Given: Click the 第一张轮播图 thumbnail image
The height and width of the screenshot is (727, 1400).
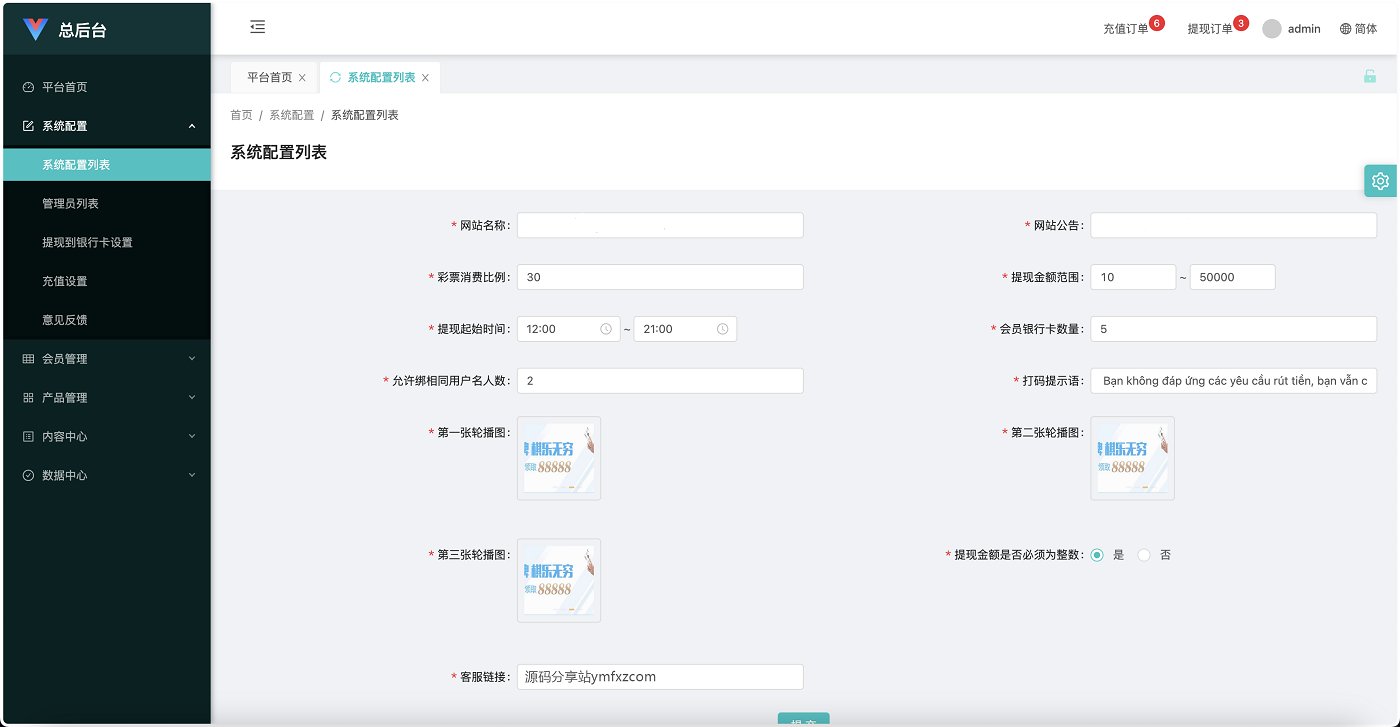Looking at the screenshot, I should coord(559,458).
